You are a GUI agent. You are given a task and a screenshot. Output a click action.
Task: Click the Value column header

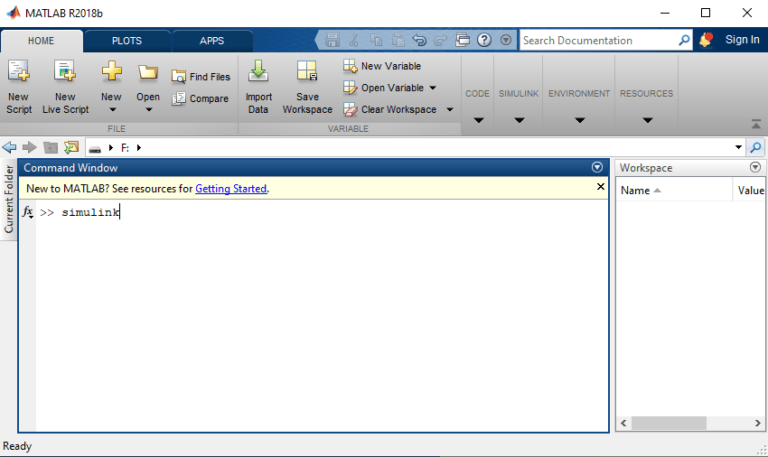pos(750,191)
